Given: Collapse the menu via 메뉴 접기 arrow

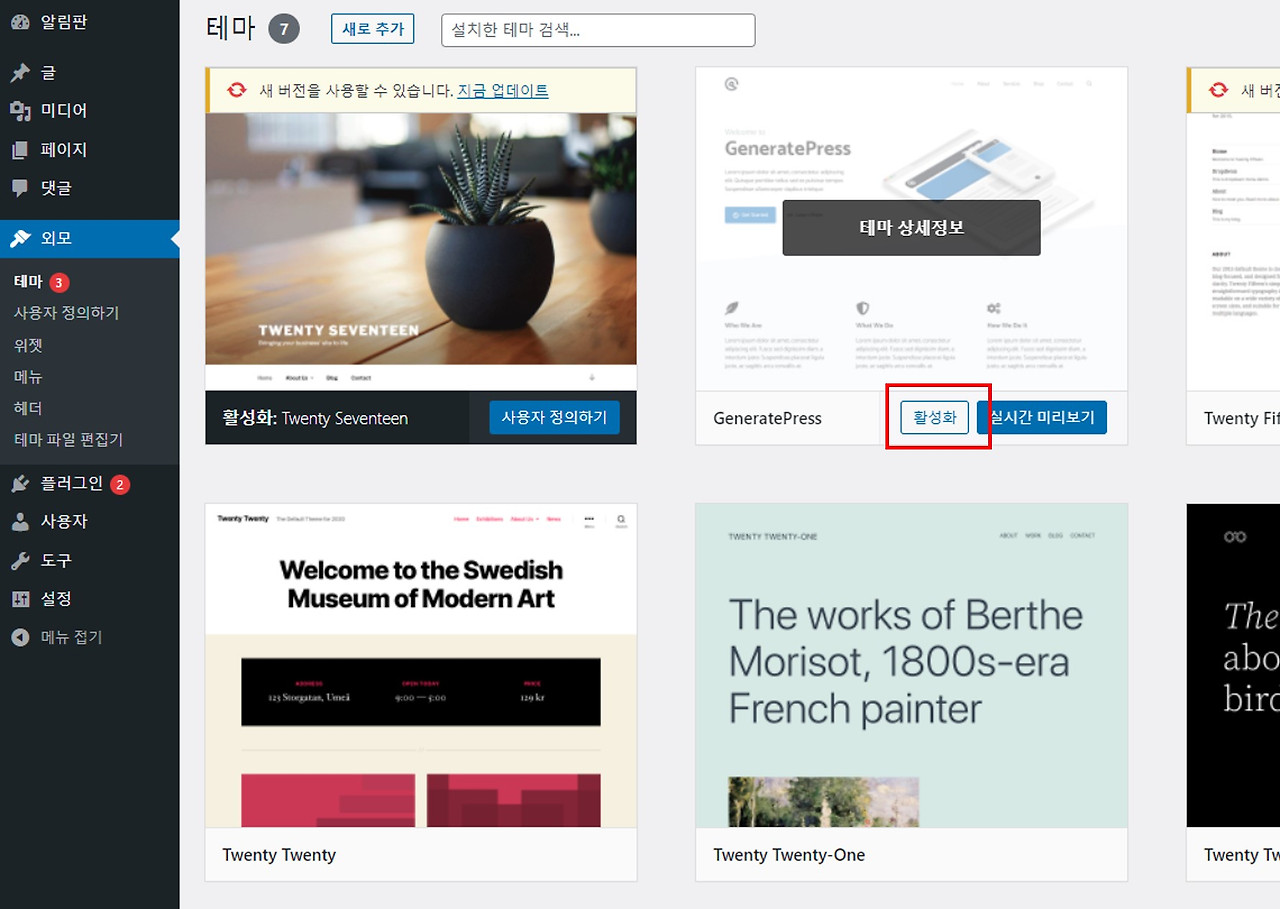Looking at the screenshot, I should pyautogui.click(x=20, y=637).
